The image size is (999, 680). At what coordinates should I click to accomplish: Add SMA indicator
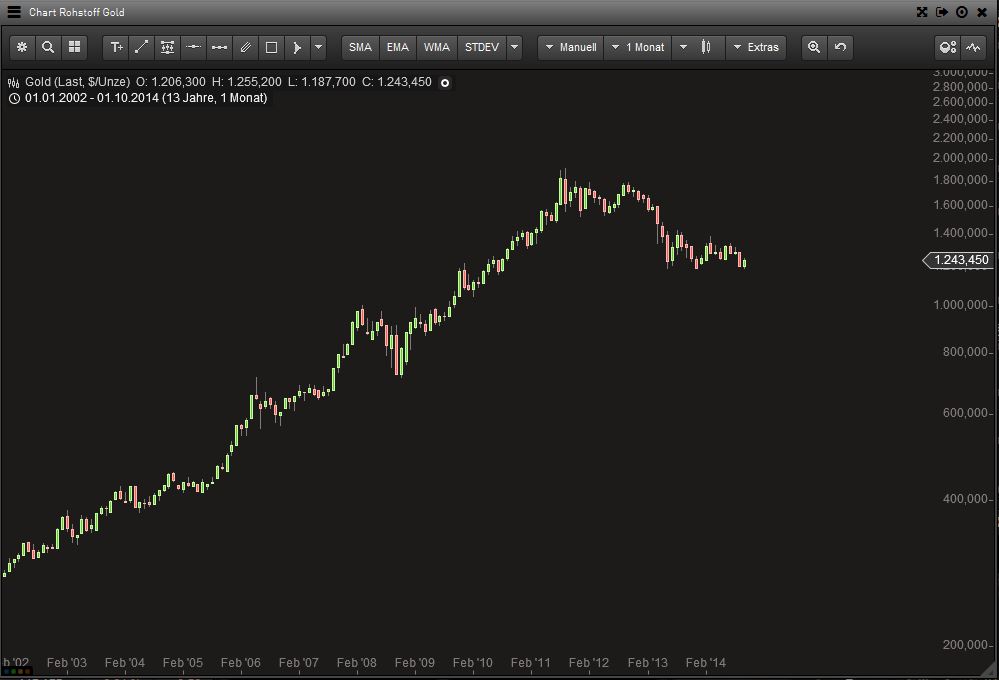[361, 47]
